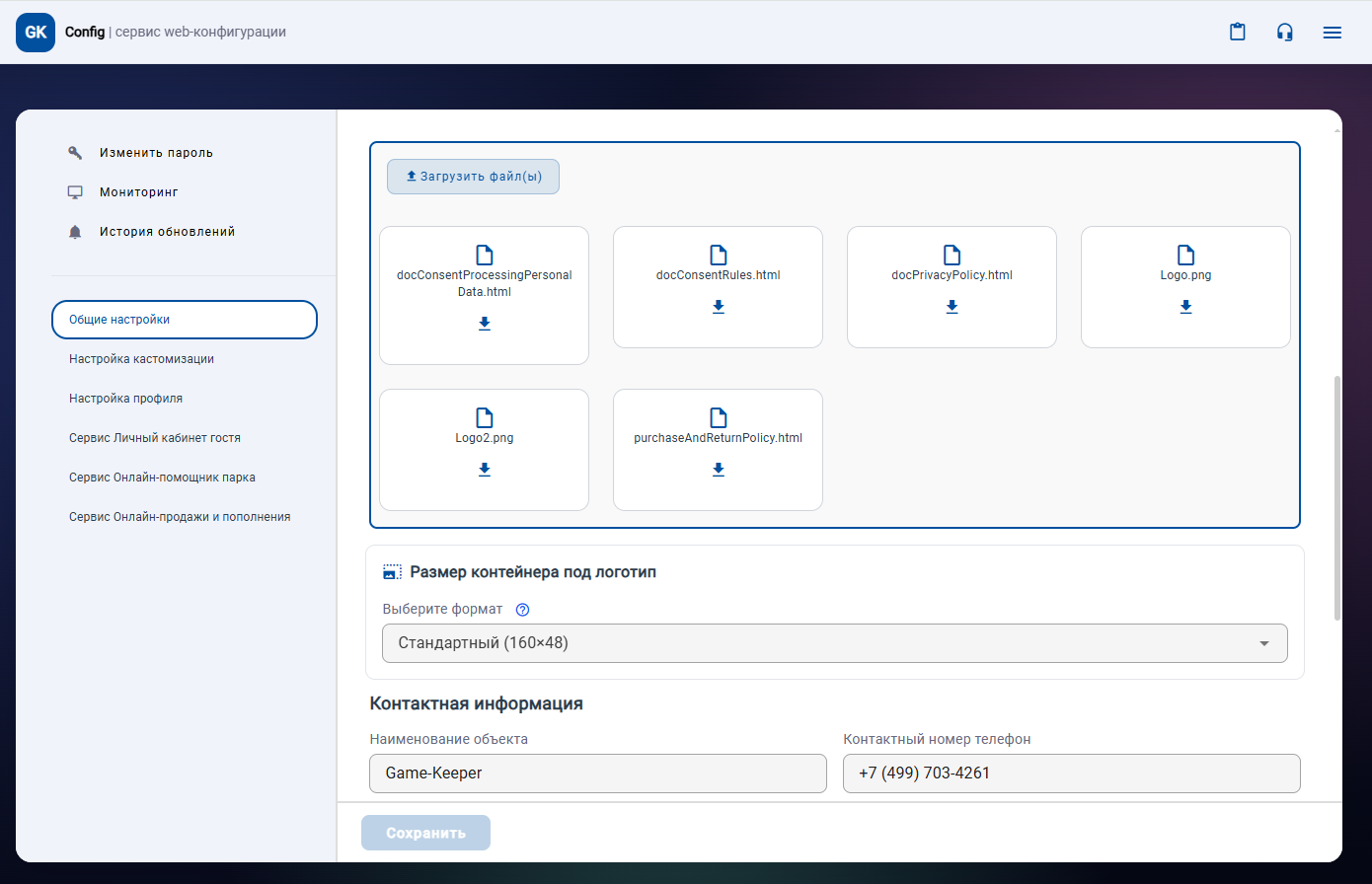Download purchaseAndReturnPolicy.html file
Screen dimensions: 1372x884
719,470
